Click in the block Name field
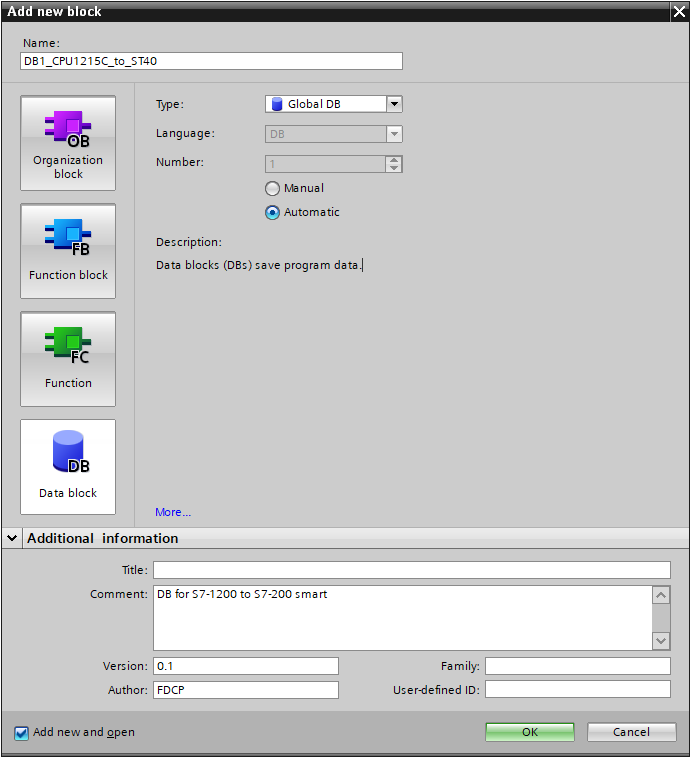The width and height of the screenshot is (691, 757). [x=211, y=61]
